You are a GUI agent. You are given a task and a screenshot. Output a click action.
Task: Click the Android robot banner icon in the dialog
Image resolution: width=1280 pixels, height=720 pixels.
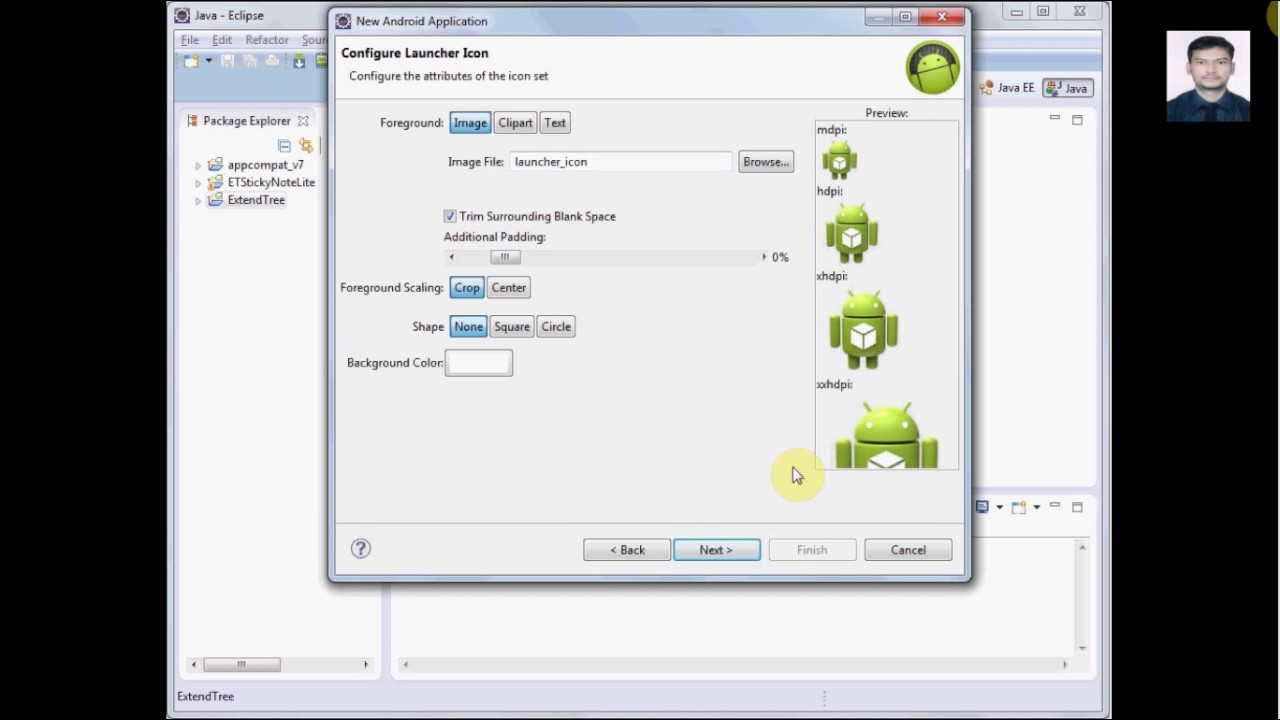point(932,68)
